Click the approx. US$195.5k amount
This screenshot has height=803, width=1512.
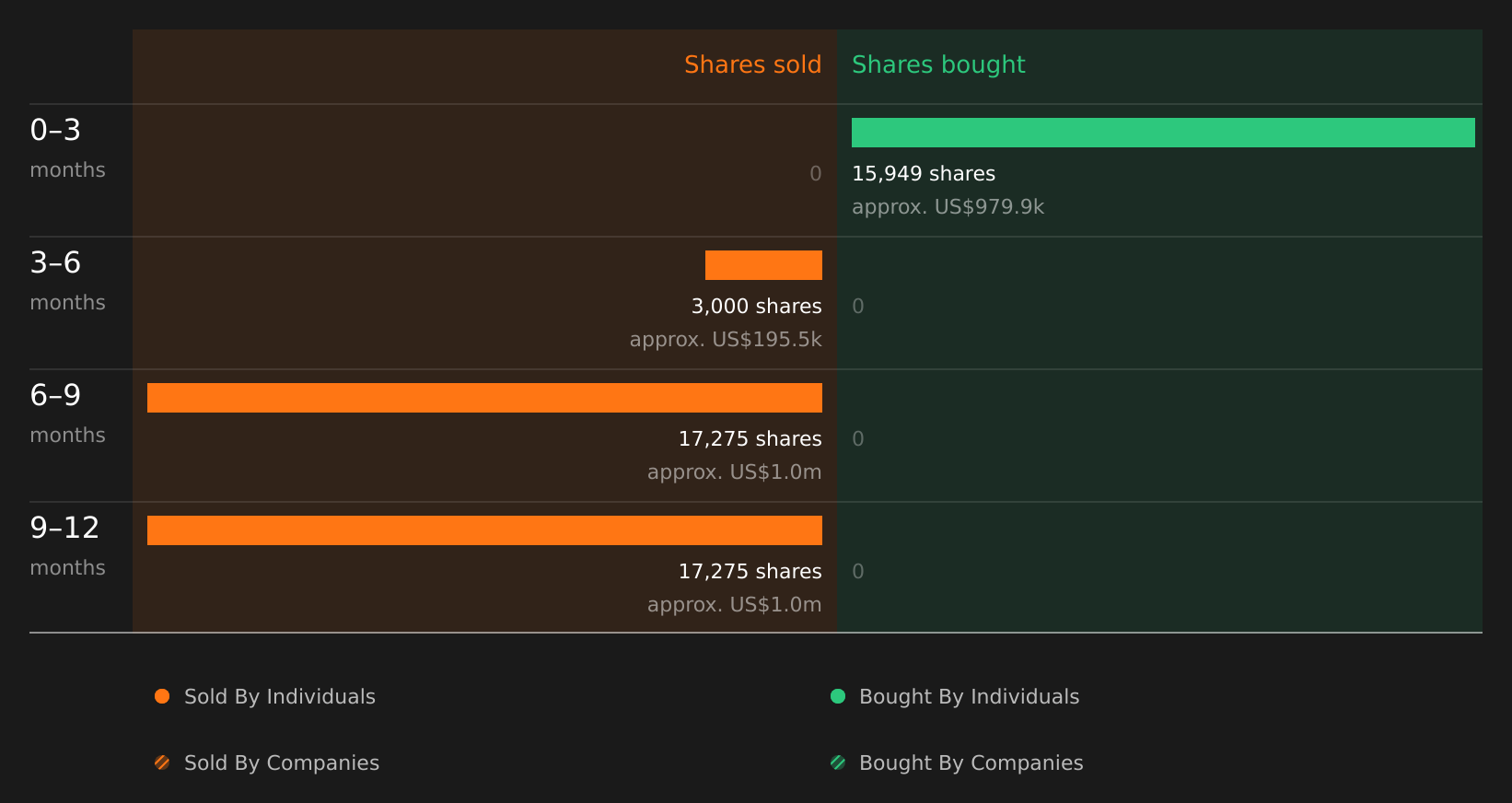point(726,340)
